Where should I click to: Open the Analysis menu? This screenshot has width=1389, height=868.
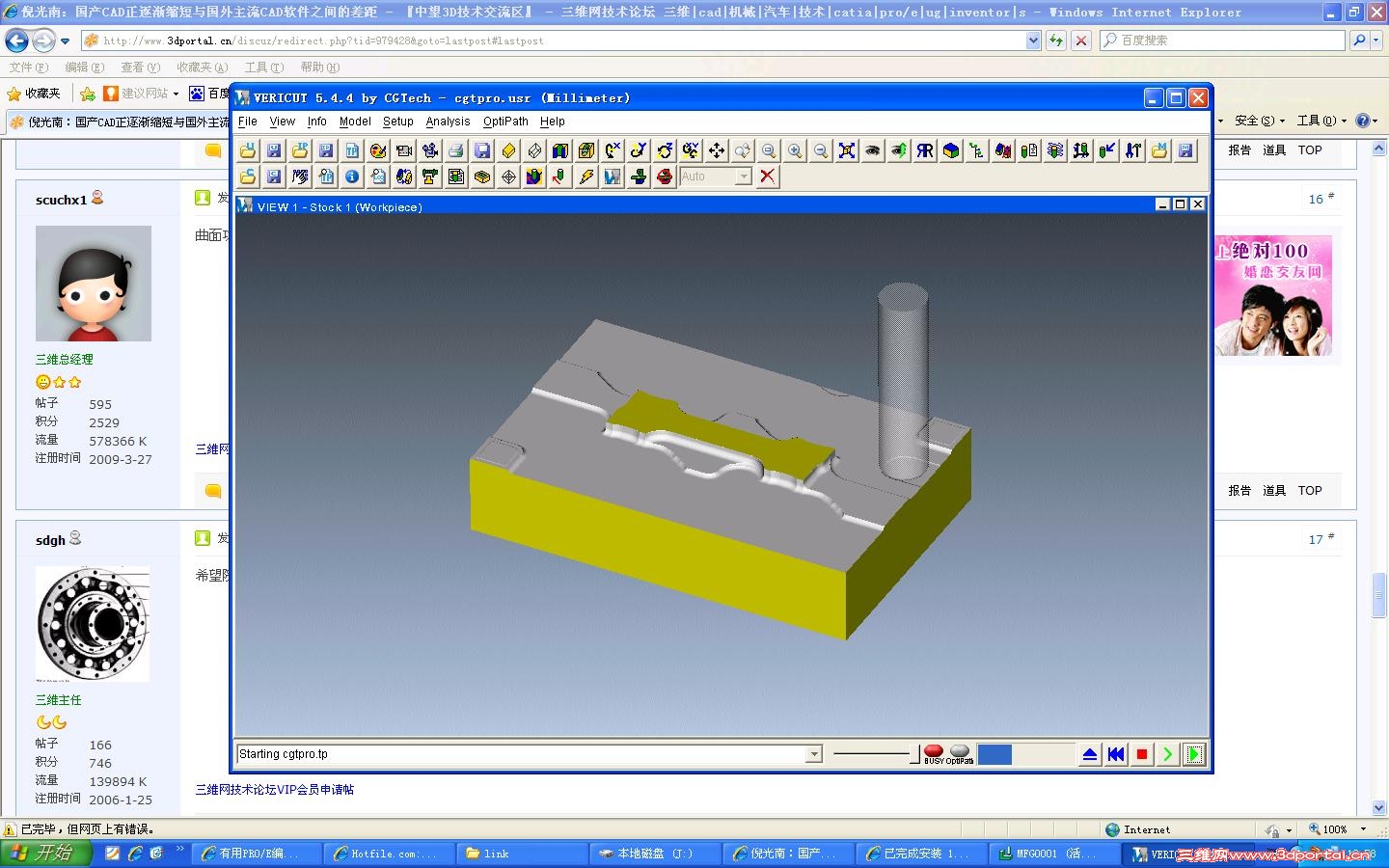tap(449, 122)
